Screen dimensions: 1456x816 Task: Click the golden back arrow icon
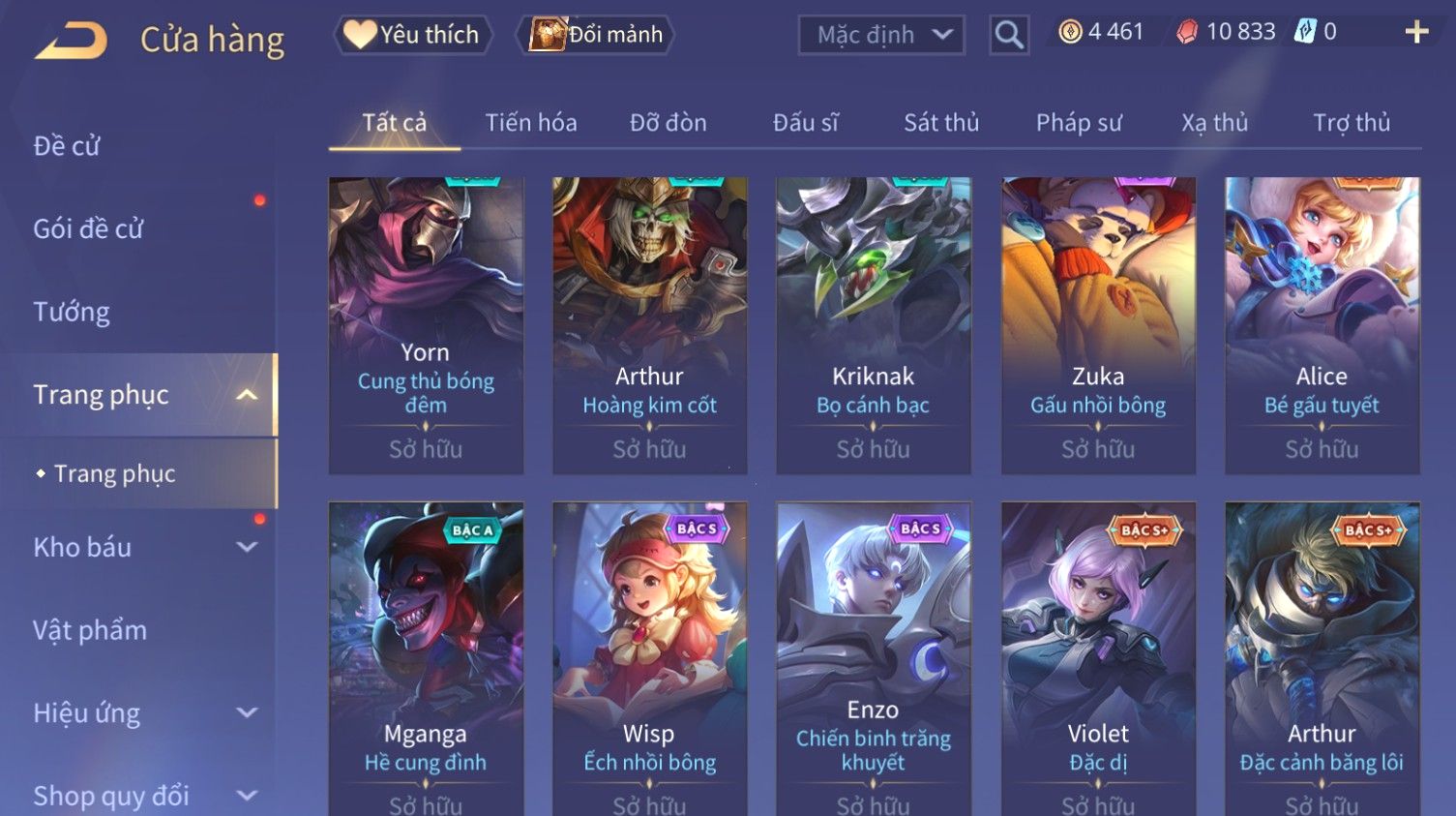pos(71,41)
